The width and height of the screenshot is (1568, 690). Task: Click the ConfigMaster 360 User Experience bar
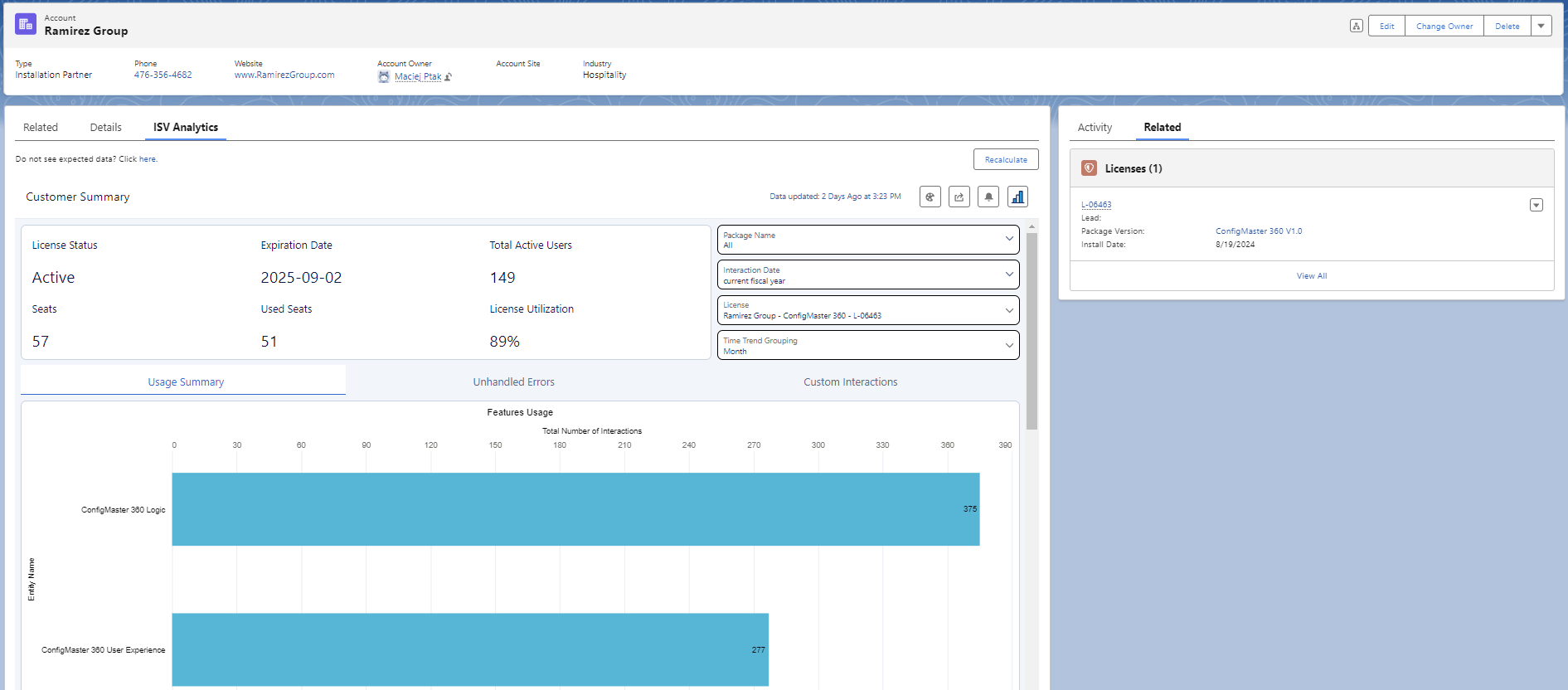[x=470, y=649]
